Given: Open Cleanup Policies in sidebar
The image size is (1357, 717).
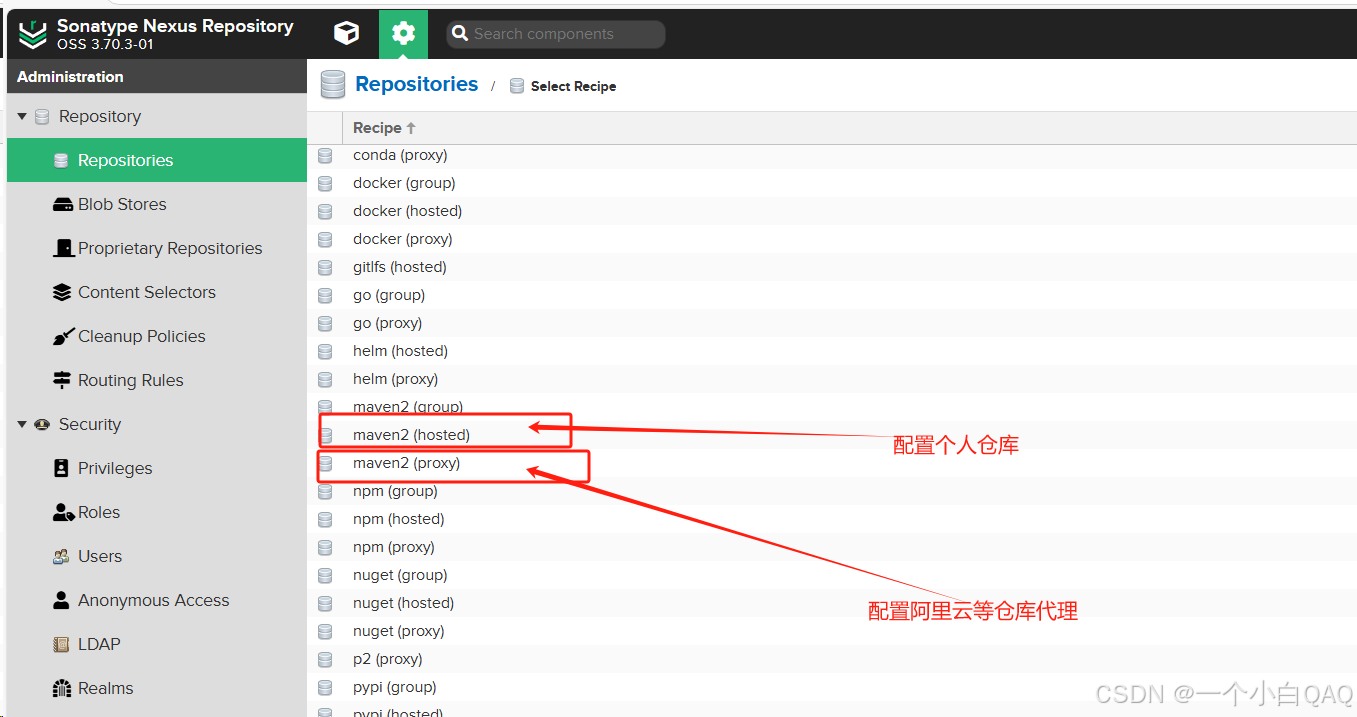Looking at the screenshot, I should click(157, 336).
